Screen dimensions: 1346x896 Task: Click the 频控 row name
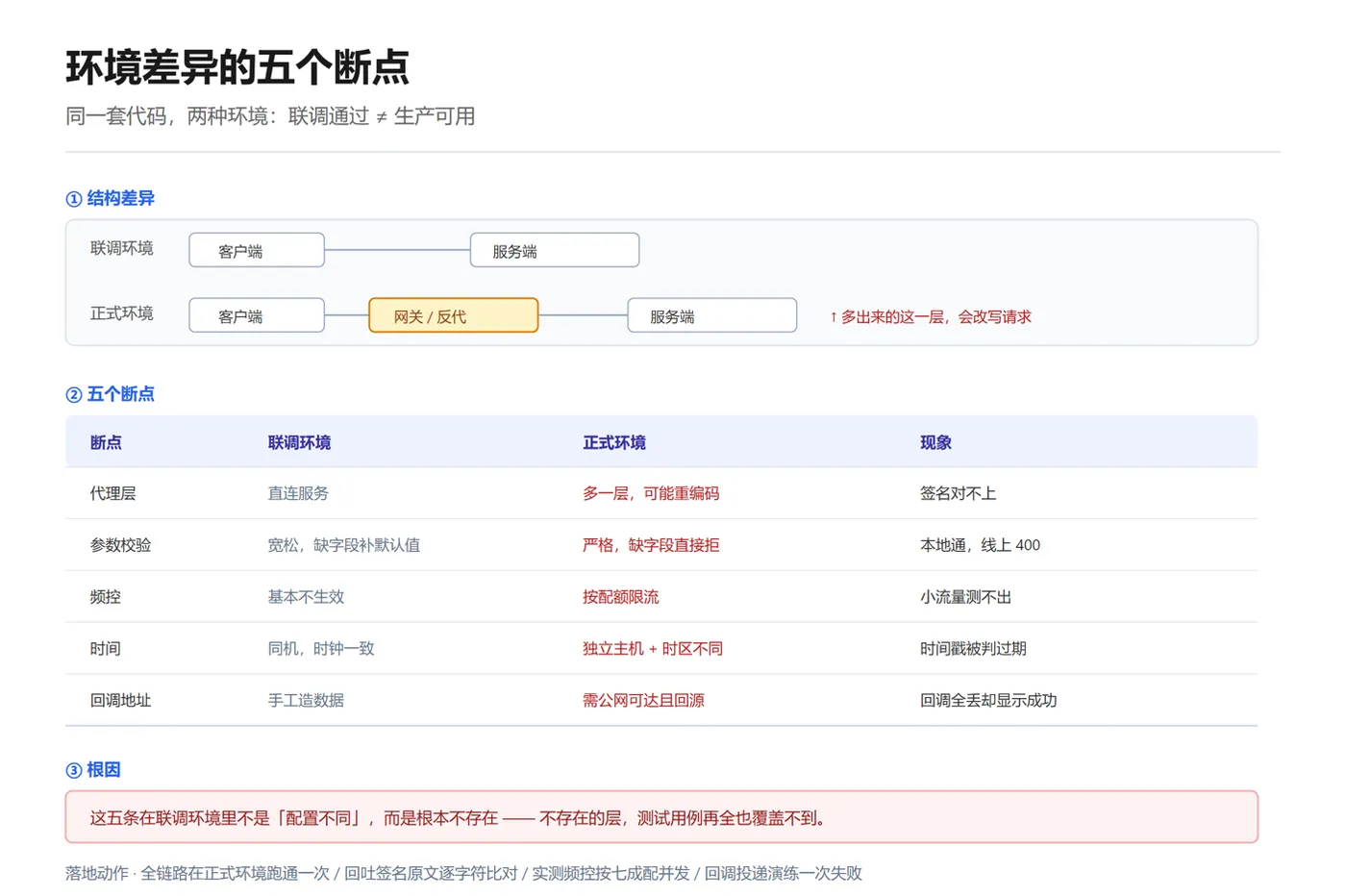[x=106, y=597]
